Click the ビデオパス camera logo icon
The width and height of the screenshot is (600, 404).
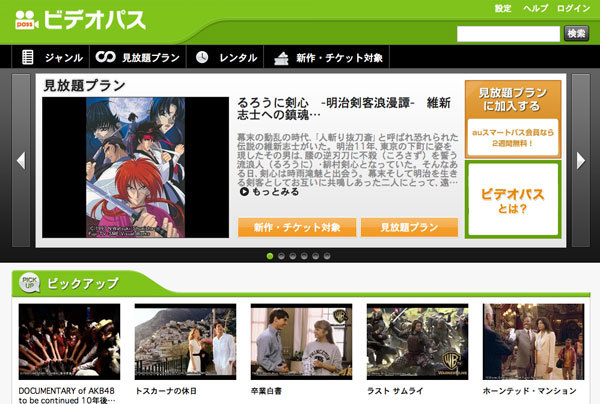click(27, 20)
